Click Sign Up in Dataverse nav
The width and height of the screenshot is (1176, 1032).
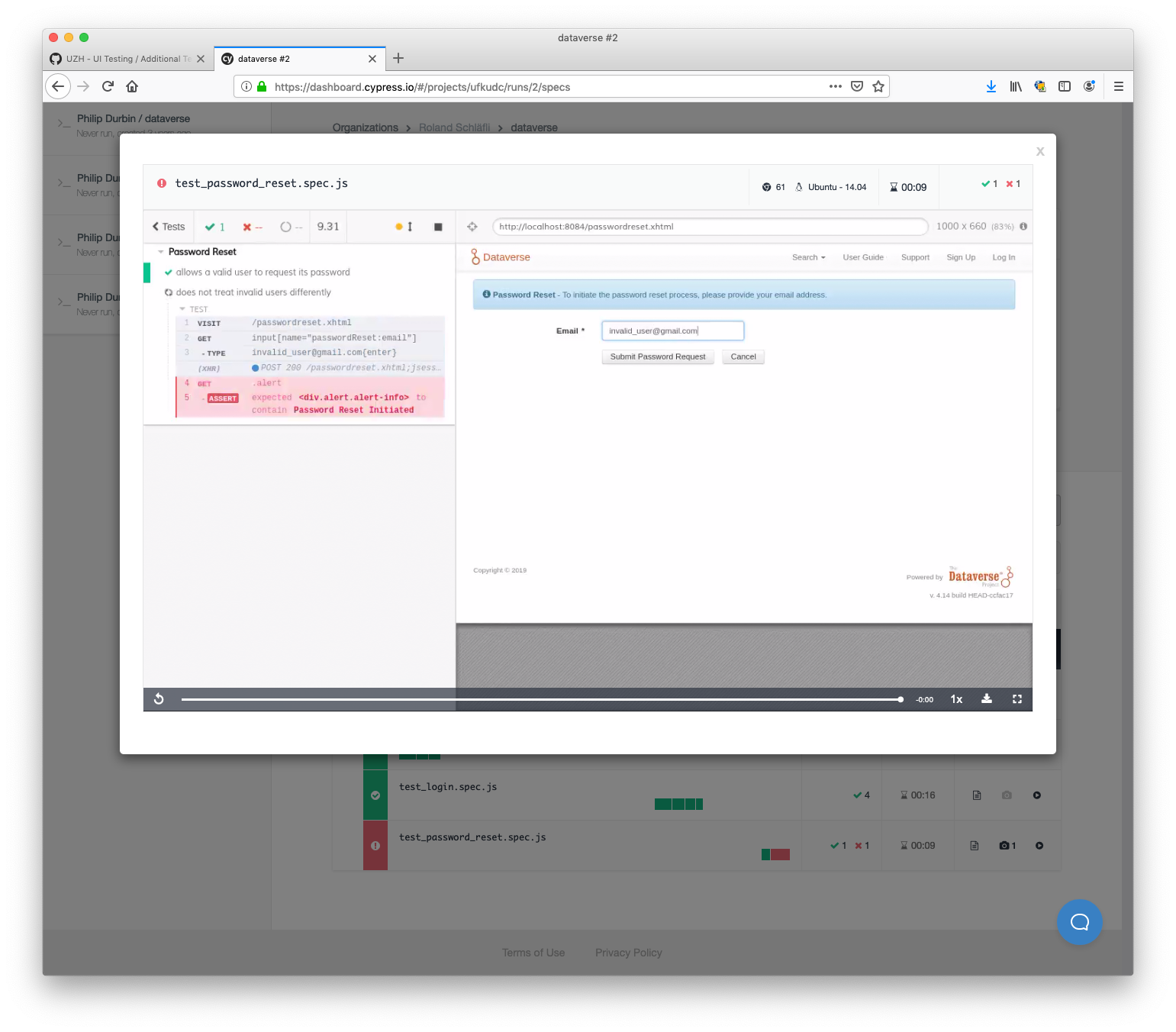(x=961, y=257)
